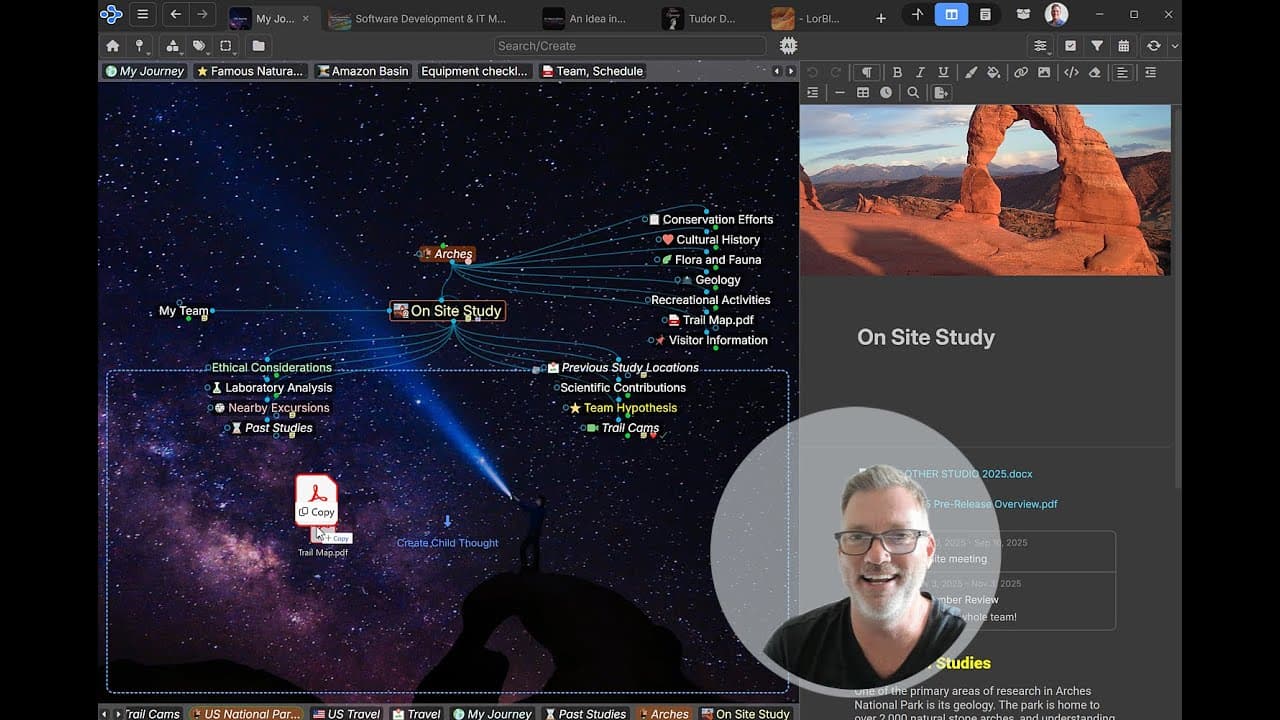The width and height of the screenshot is (1280, 720).
Task: Insert a table in the note
Action: [x=863, y=93]
